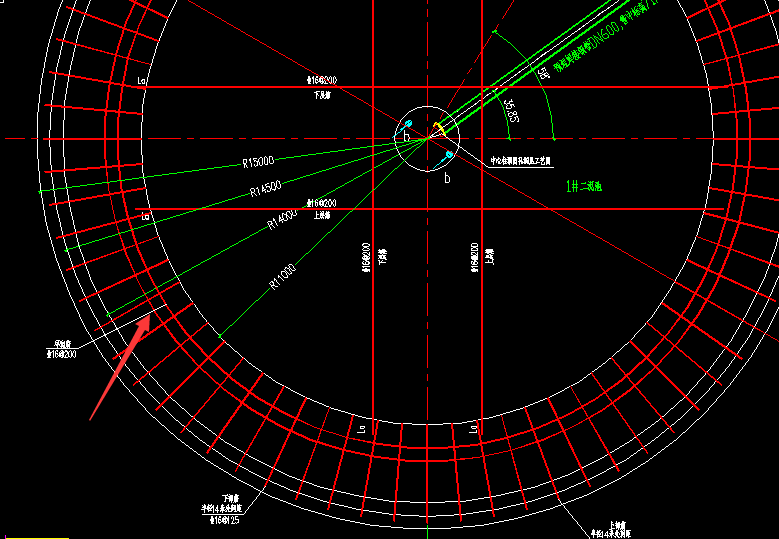
Task: Select the horizontal rebar label above 下层筋
Action: point(322,80)
